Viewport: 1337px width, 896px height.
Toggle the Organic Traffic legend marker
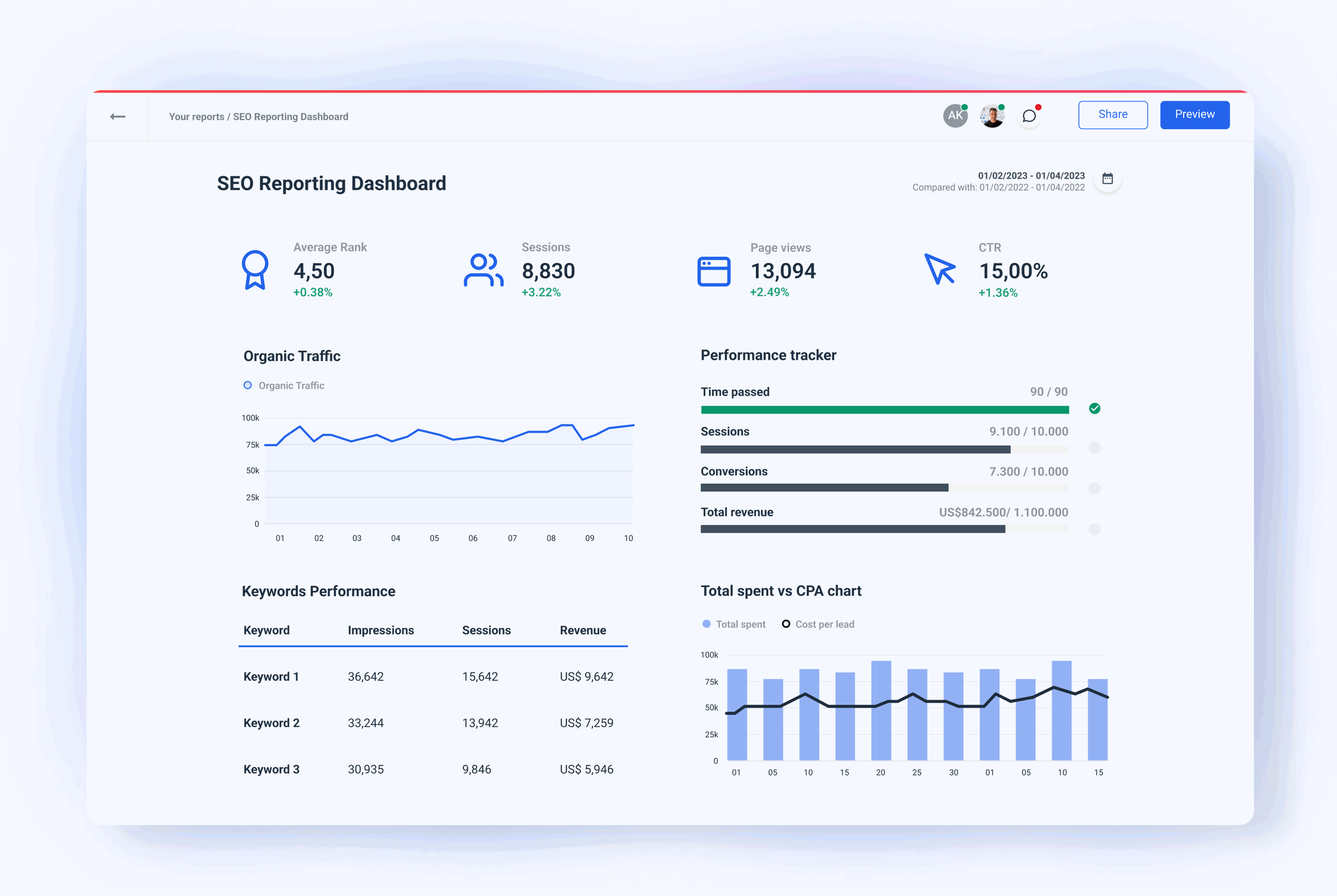248,385
